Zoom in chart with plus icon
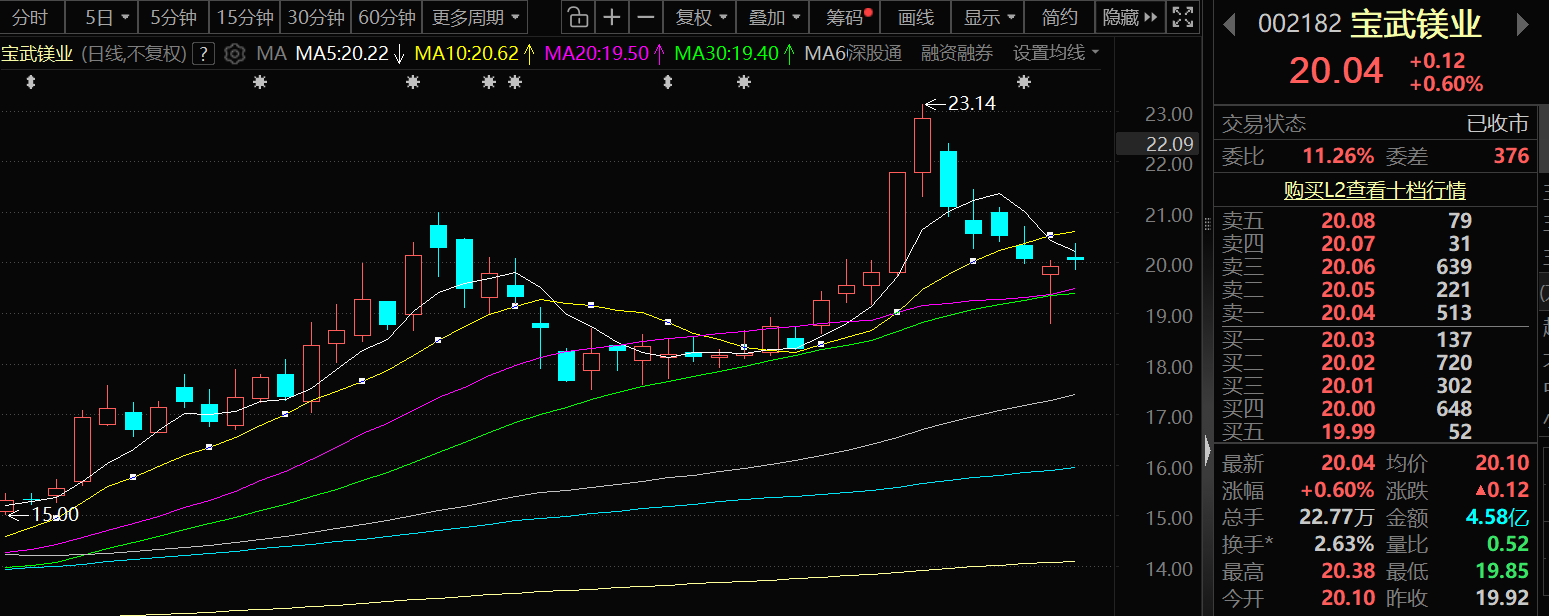The image size is (1549, 616). 612,17
